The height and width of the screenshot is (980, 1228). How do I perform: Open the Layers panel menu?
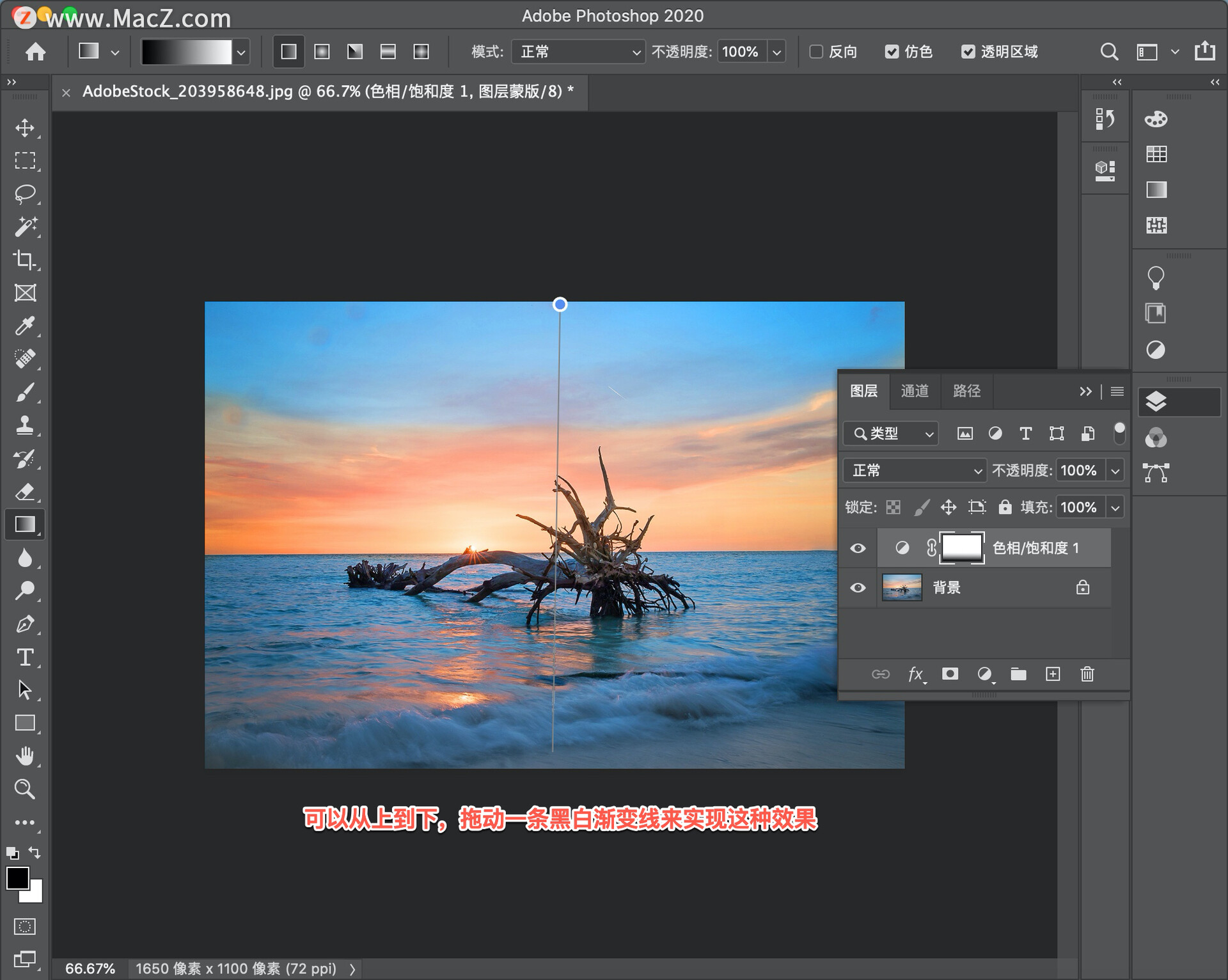tap(1117, 391)
